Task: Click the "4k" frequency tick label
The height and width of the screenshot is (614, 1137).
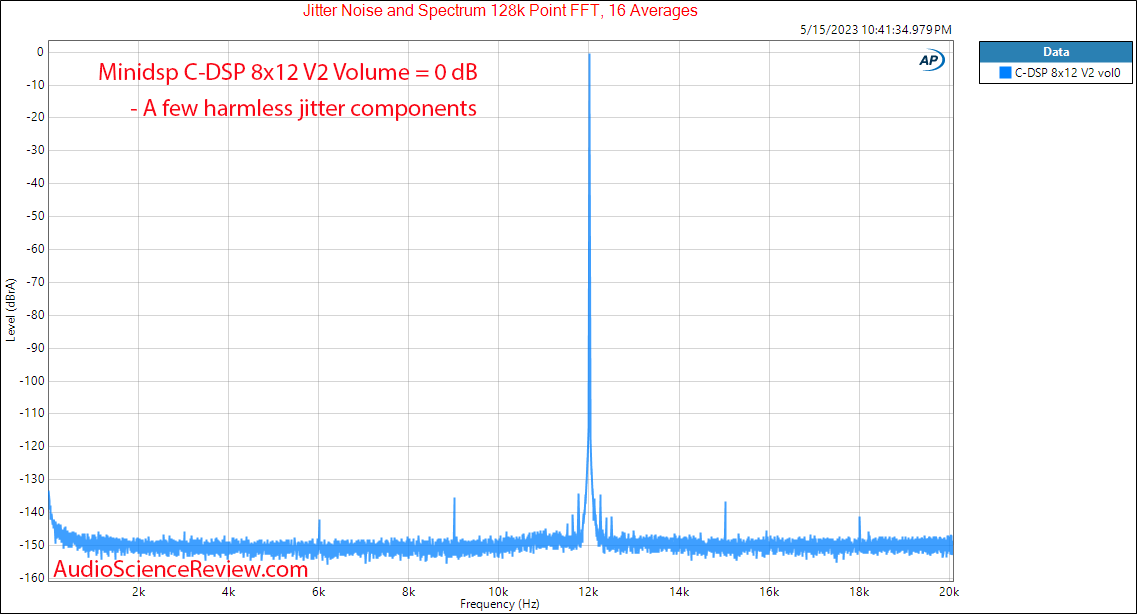Action: (228, 592)
